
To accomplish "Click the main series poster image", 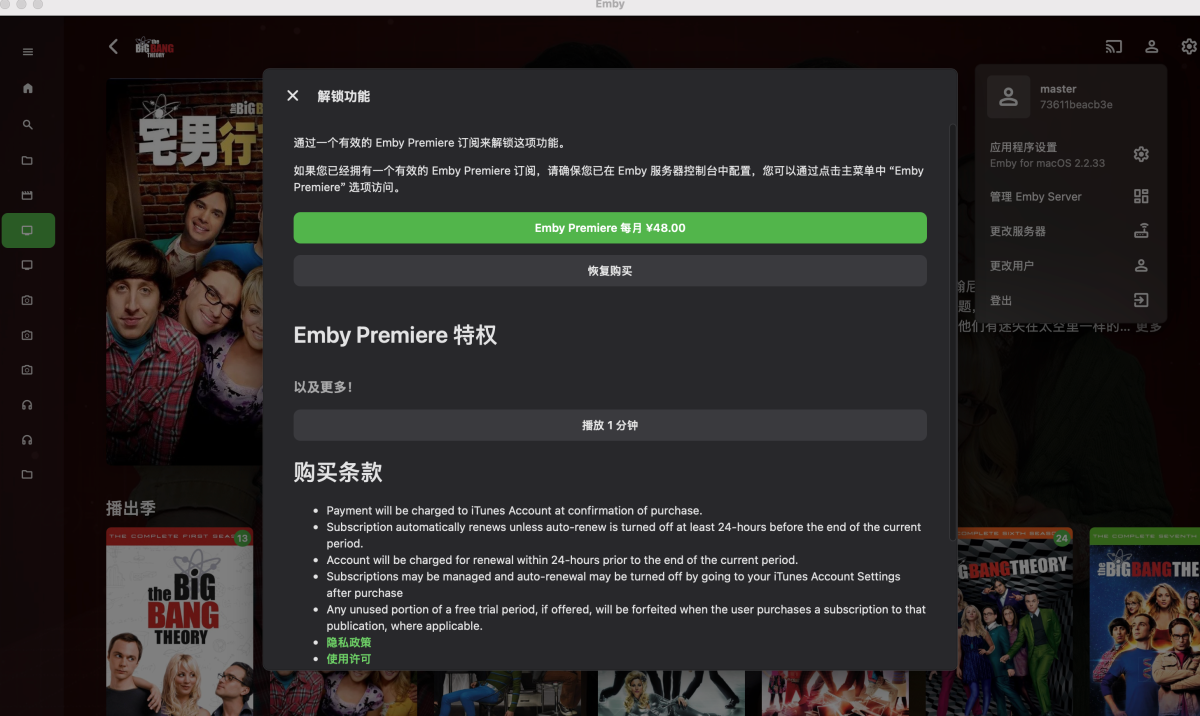I will point(185,272).
